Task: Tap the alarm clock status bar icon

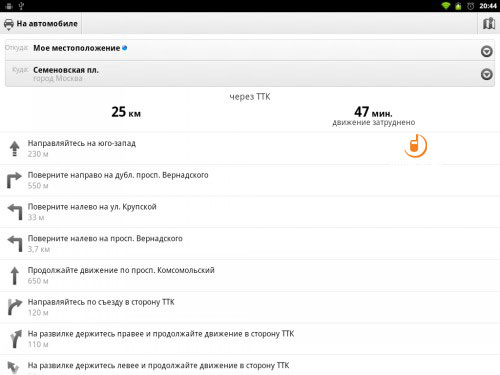Action: pyautogui.click(x=470, y=6)
